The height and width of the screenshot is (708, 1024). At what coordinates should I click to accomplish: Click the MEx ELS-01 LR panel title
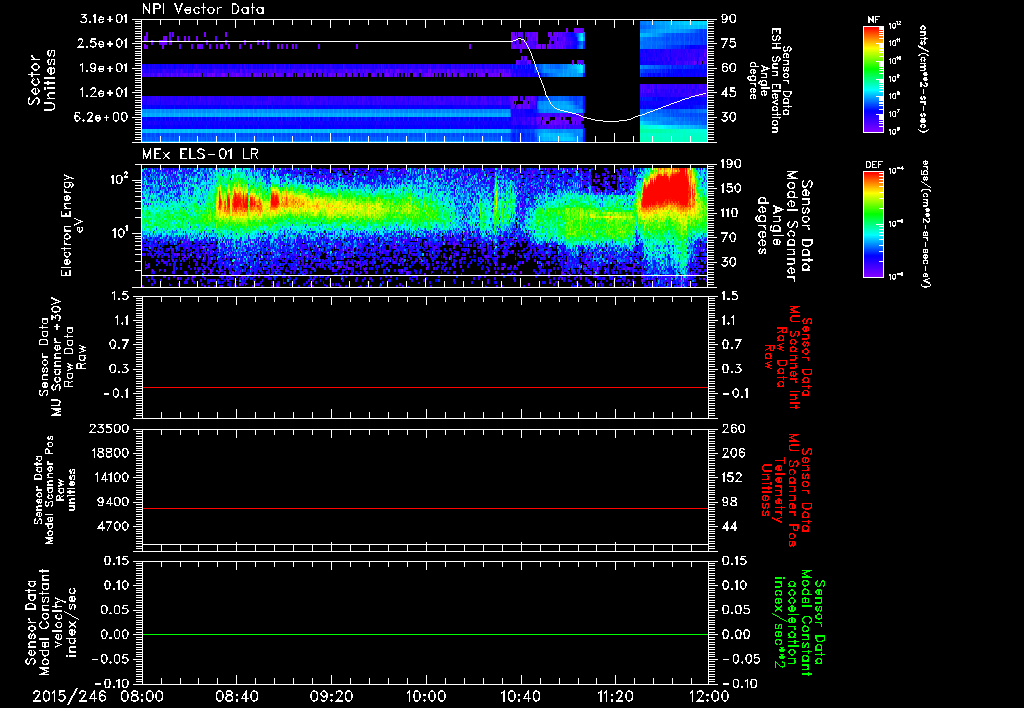pyautogui.click(x=200, y=154)
